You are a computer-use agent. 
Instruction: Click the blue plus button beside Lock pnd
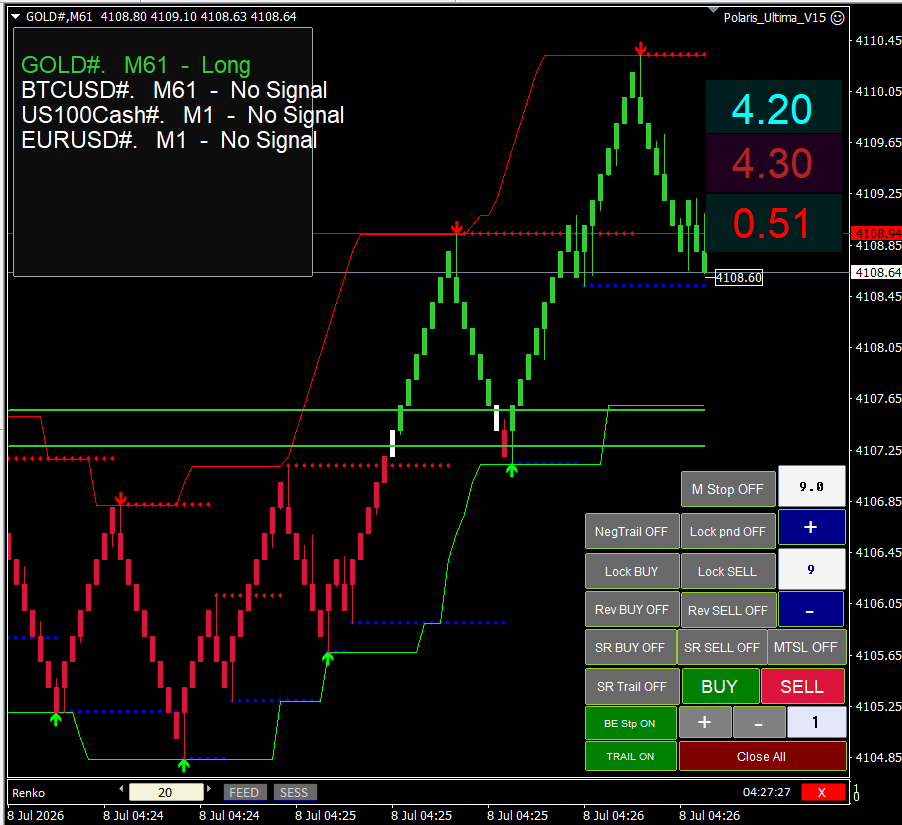click(811, 527)
